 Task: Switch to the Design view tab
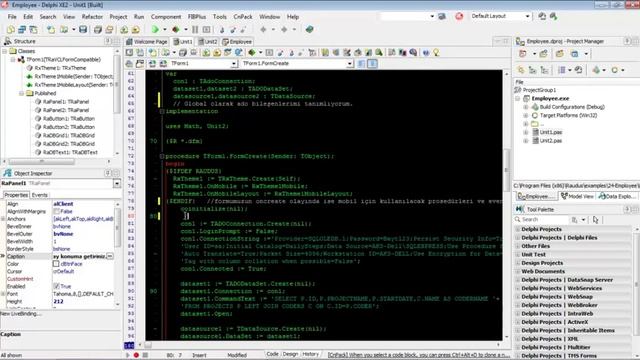click(290, 354)
